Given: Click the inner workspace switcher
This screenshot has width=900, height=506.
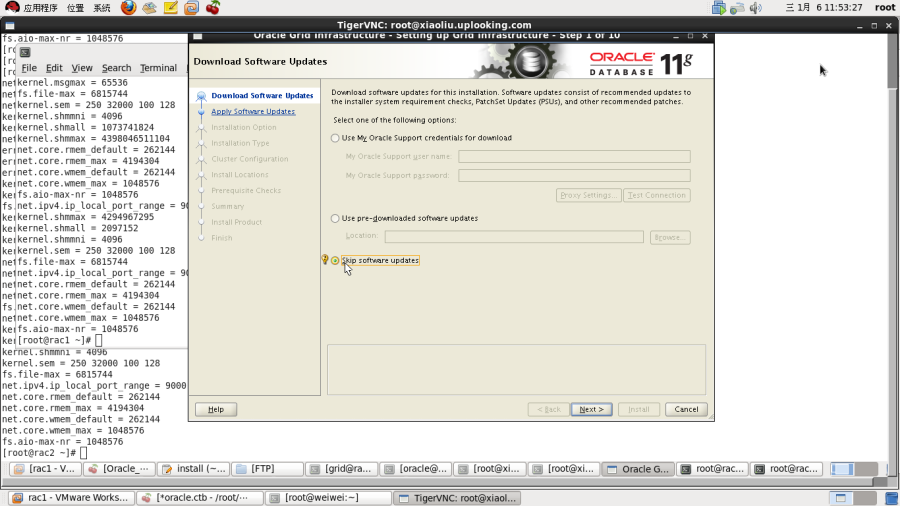Looking at the screenshot, I should [x=854, y=469].
